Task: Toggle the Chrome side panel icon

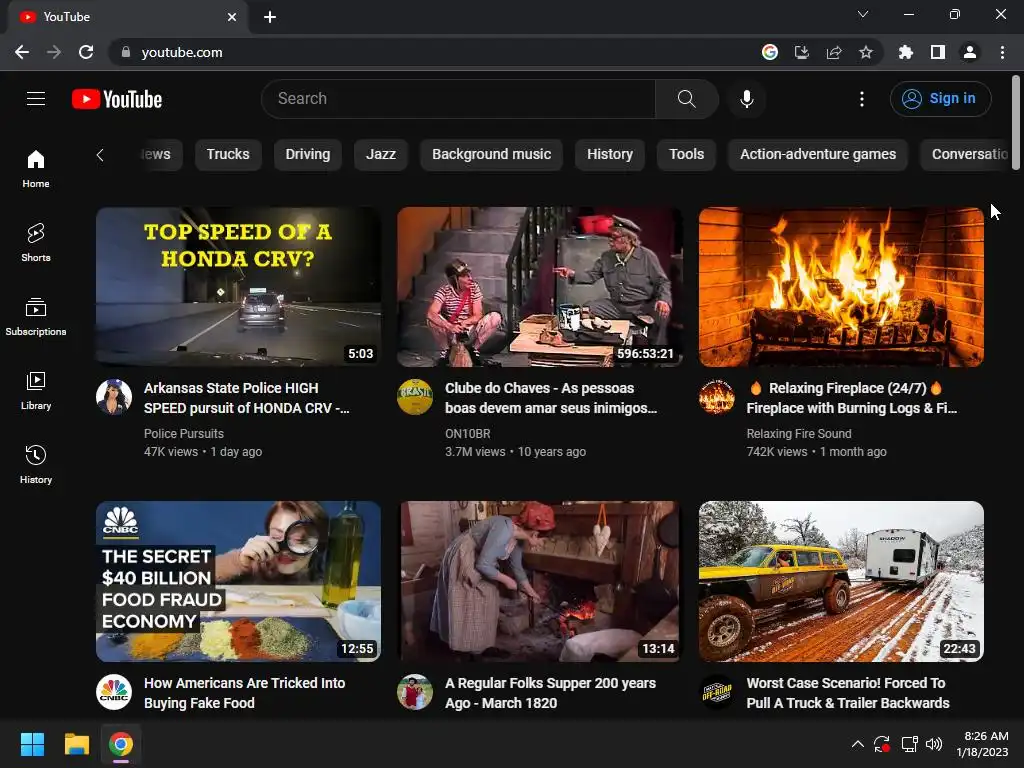Action: 938,52
